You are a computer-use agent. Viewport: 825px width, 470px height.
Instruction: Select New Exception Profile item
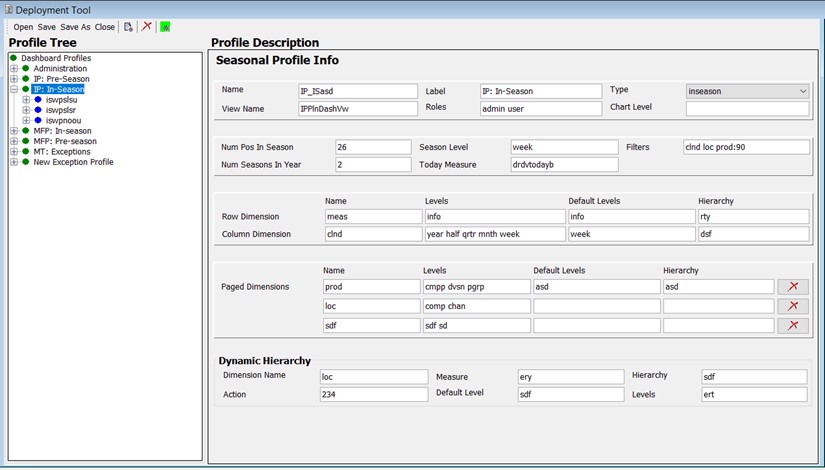[73, 162]
